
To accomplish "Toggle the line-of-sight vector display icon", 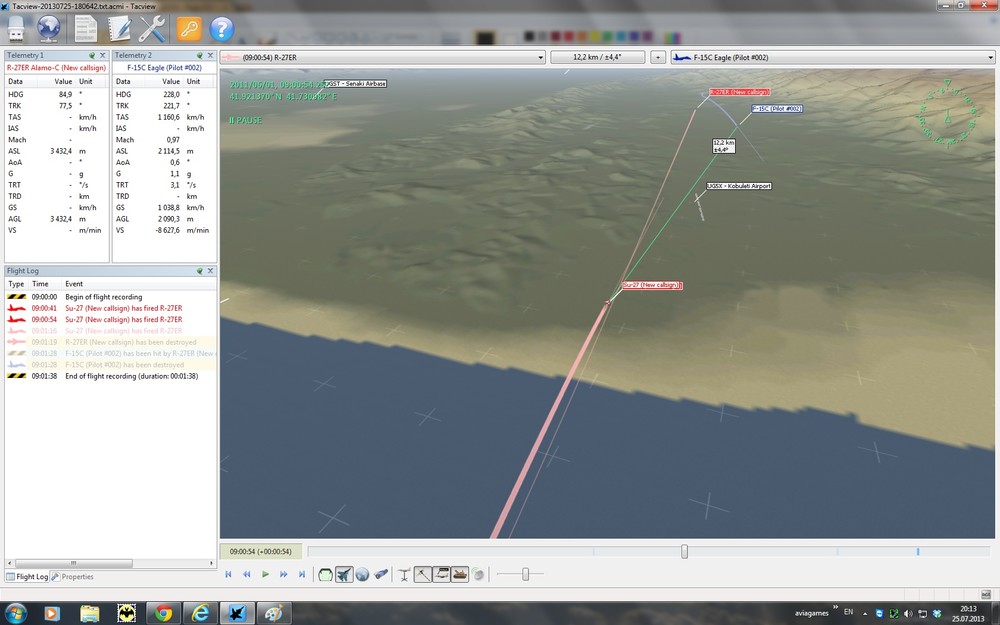I will pos(423,575).
